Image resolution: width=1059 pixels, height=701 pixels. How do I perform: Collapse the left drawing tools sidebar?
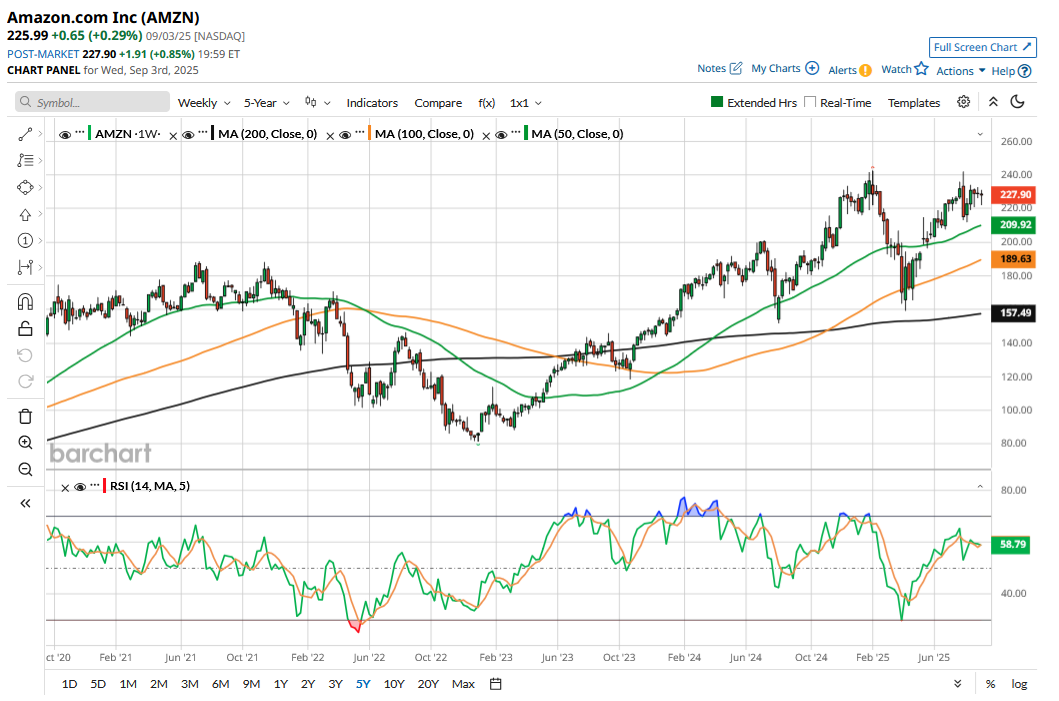25,503
